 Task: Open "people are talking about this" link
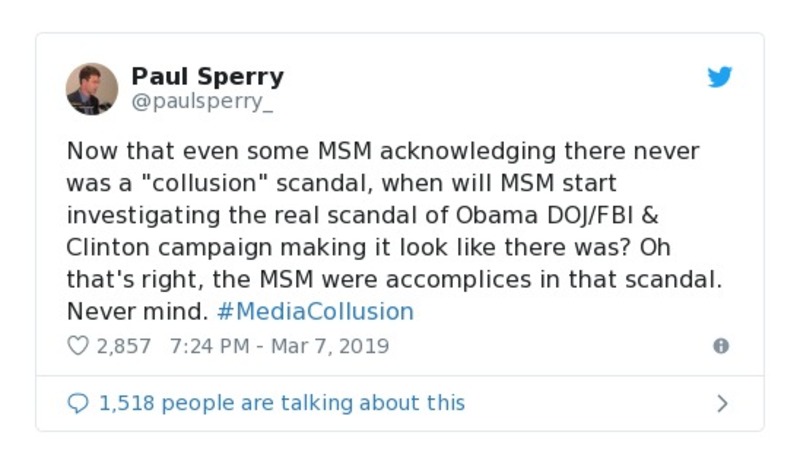pos(313,403)
